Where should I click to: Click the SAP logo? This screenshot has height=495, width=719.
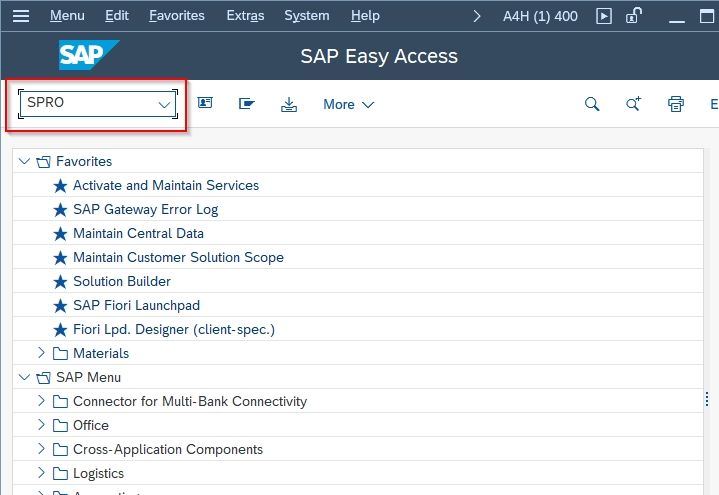click(x=89, y=55)
